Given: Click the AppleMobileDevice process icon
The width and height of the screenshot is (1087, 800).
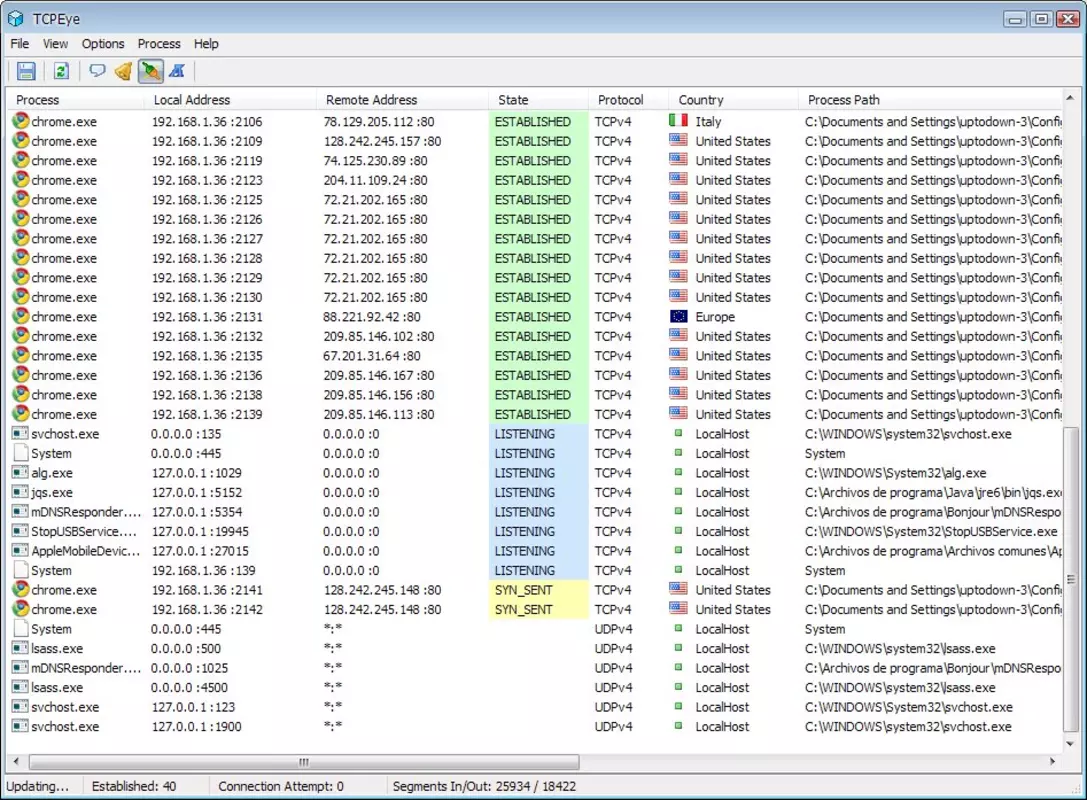Looking at the screenshot, I should [20, 550].
